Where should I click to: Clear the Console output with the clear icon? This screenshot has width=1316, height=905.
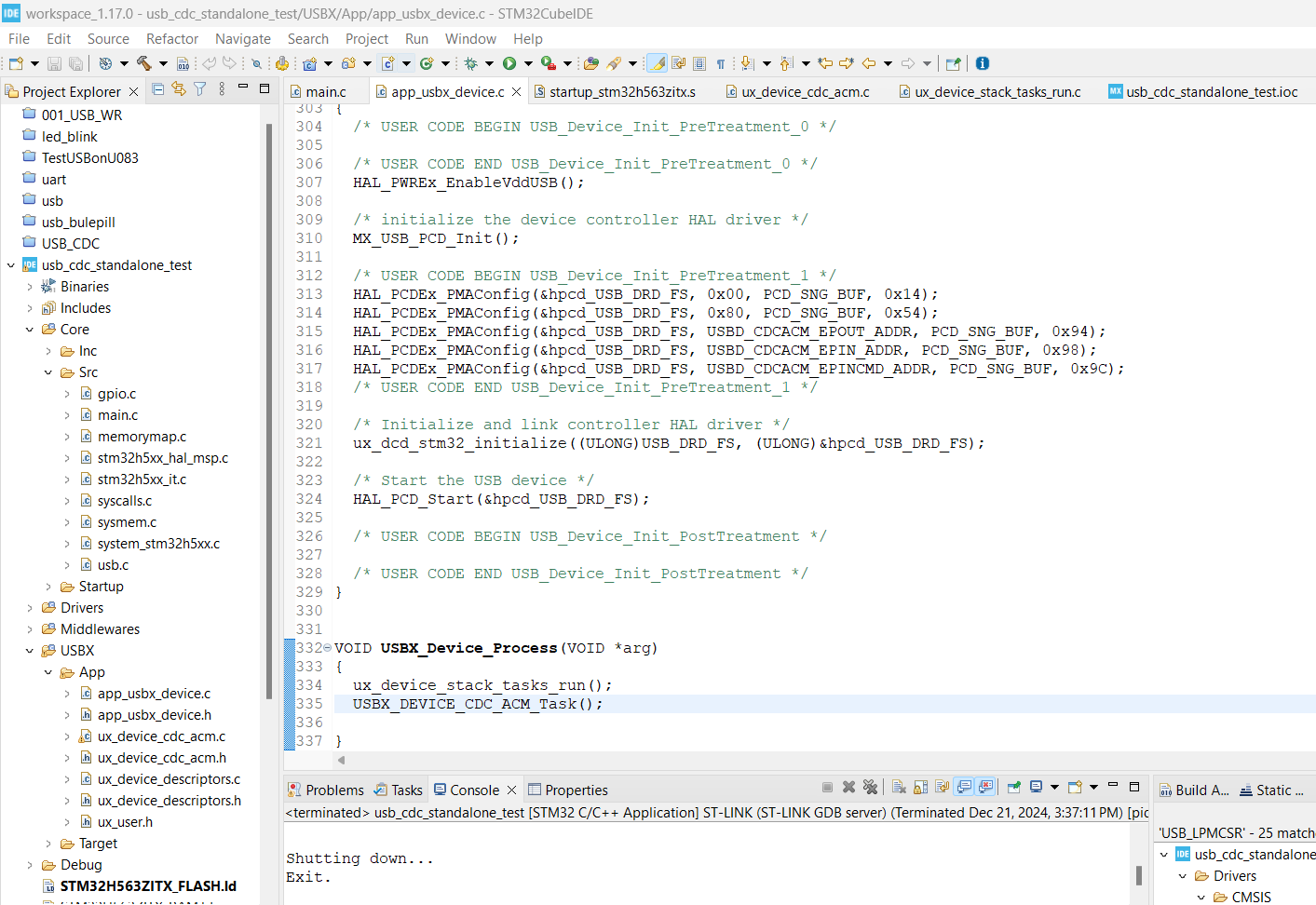point(899,787)
